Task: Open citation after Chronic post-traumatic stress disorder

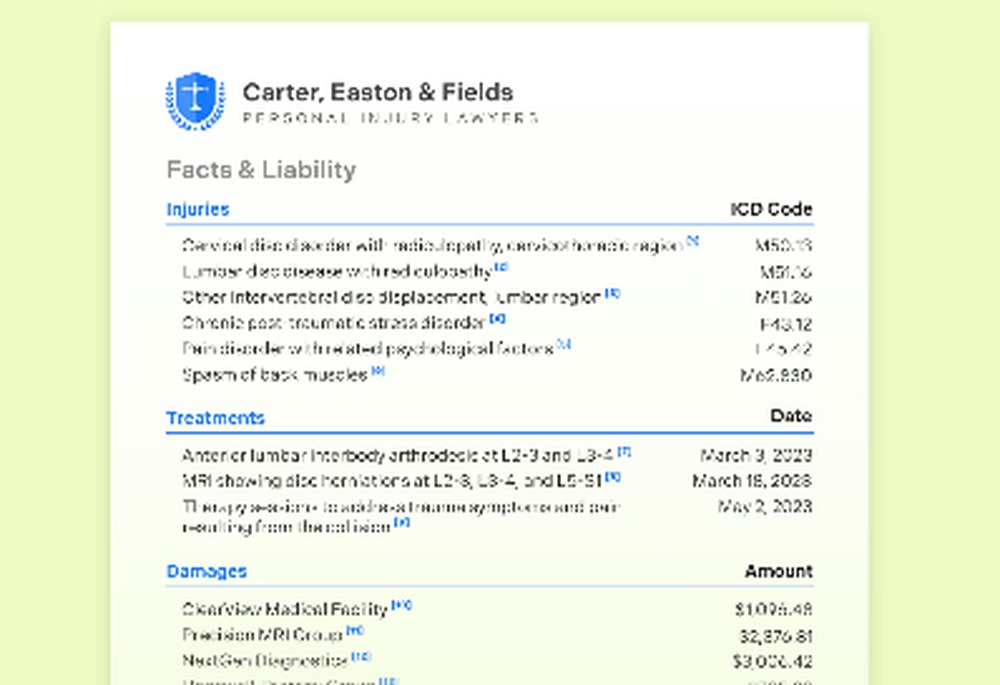Action: tap(497, 318)
